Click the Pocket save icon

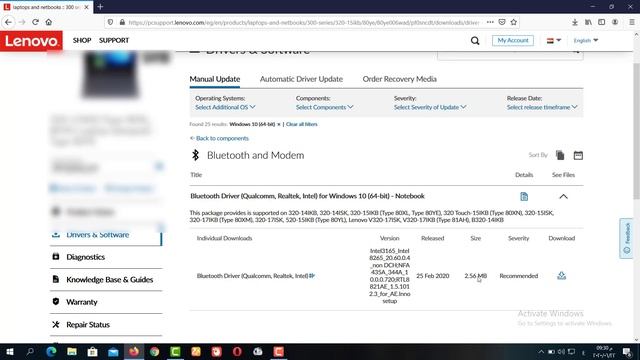(502, 22)
